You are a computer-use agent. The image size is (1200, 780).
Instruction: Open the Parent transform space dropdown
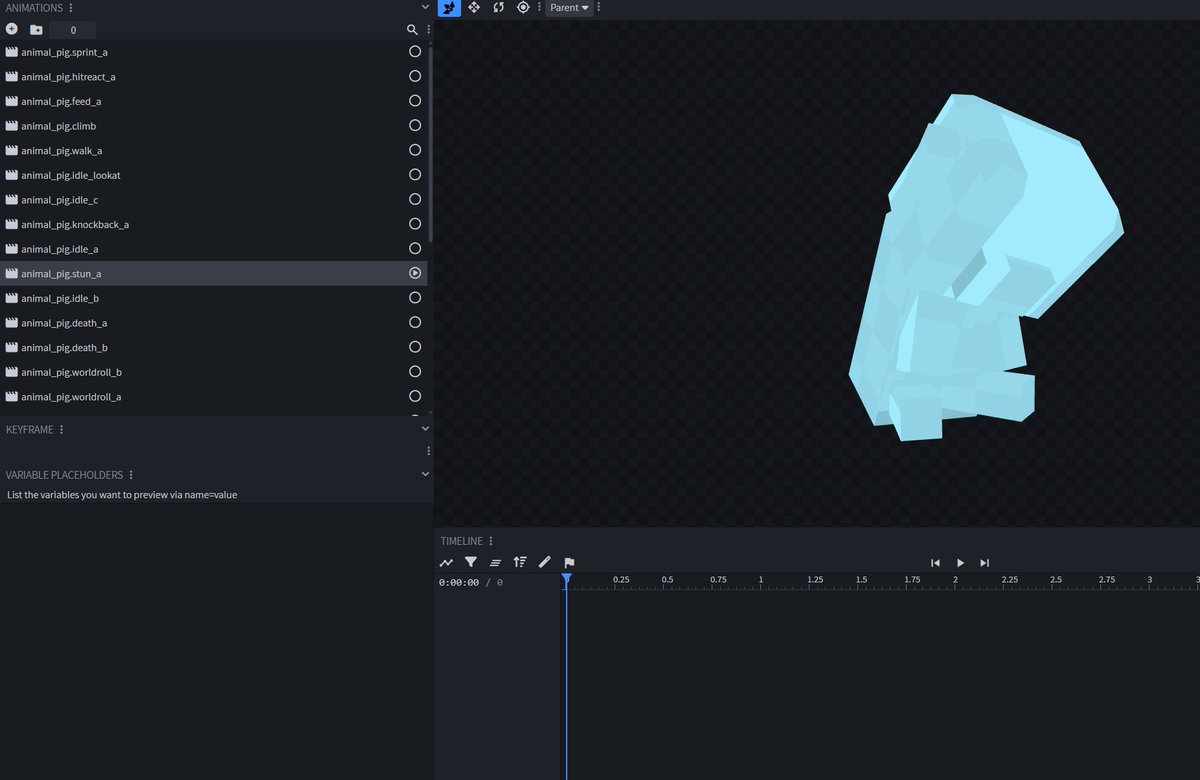click(570, 8)
